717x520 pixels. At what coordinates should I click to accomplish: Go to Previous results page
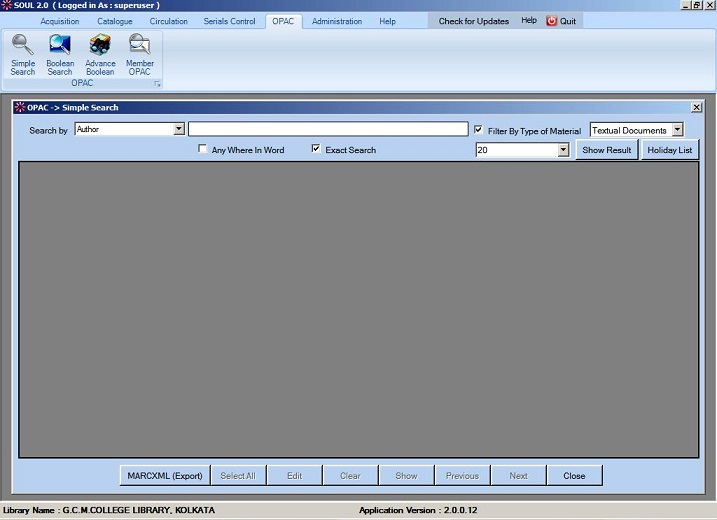pos(462,476)
